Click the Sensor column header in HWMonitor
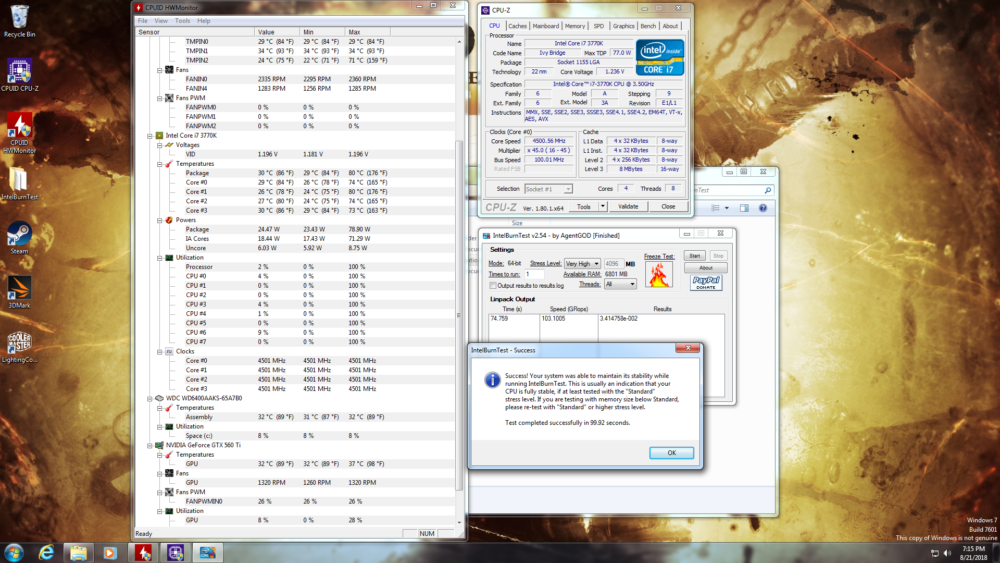1000x563 pixels. tap(195, 32)
